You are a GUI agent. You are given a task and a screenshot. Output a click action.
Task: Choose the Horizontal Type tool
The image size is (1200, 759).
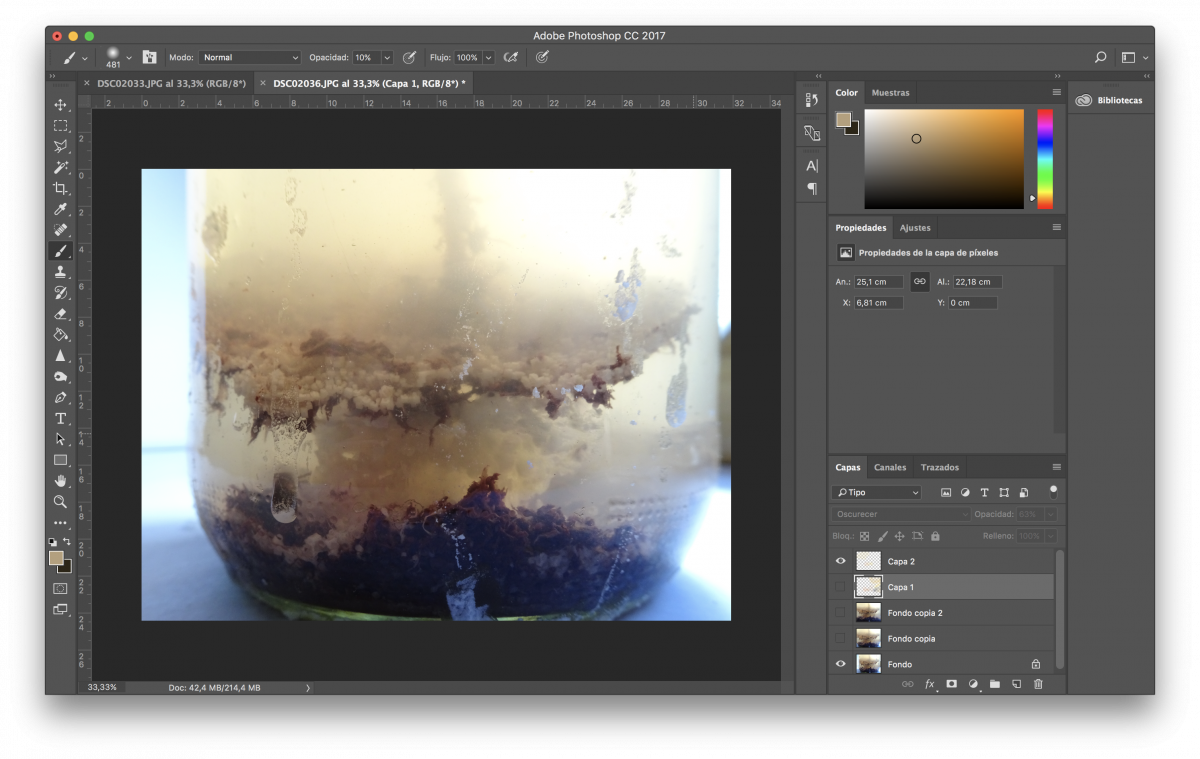(x=60, y=418)
